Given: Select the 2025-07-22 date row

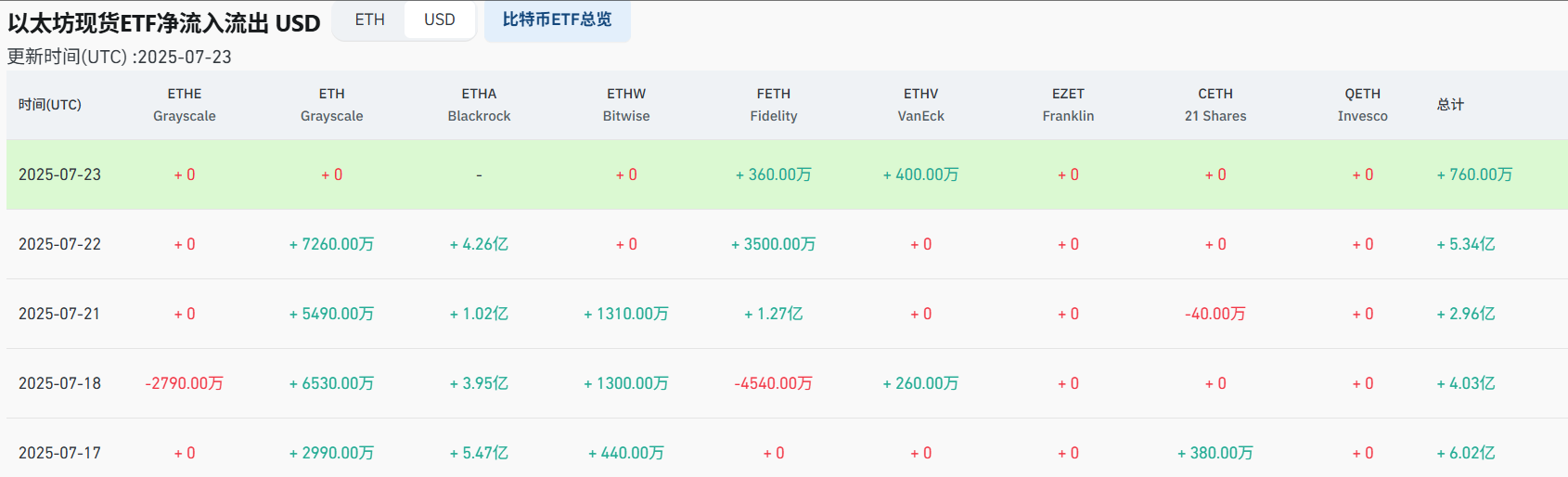Looking at the screenshot, I should [59, 244].
